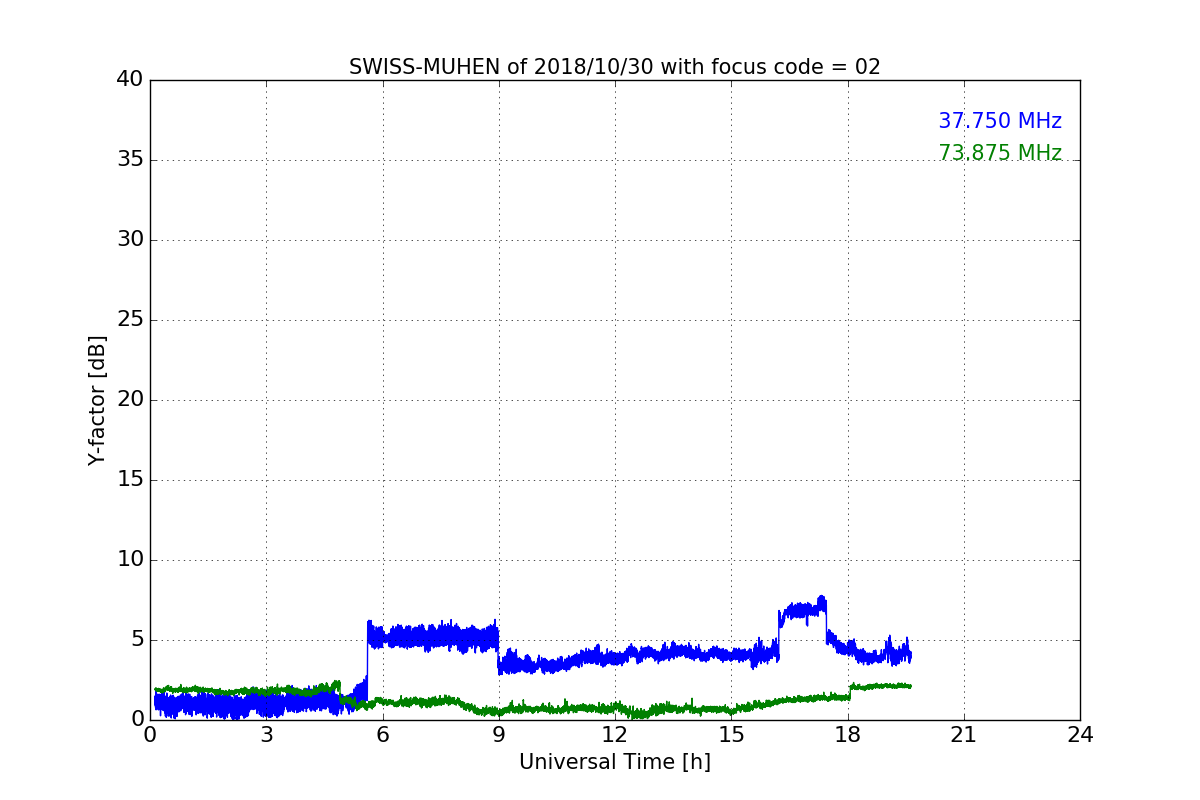Click the green trace step near 18 h
Screen dimensions: 1200x800
point(850,691)
